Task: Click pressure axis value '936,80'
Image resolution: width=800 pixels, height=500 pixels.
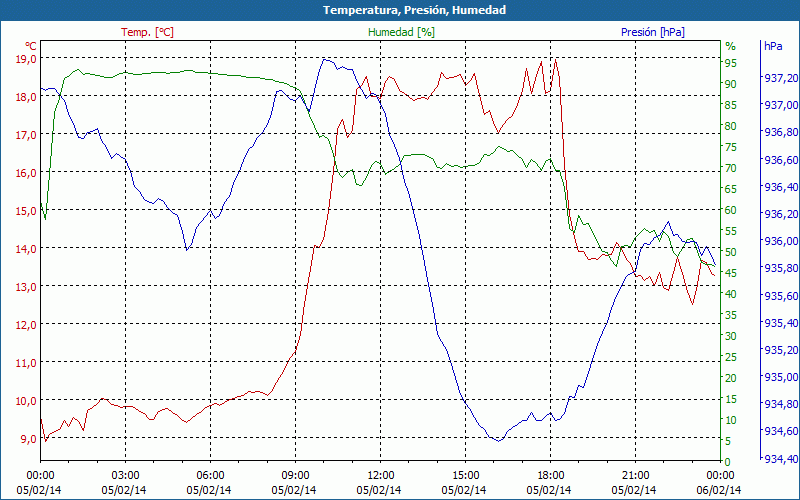Action: click(x=781, y=132)
